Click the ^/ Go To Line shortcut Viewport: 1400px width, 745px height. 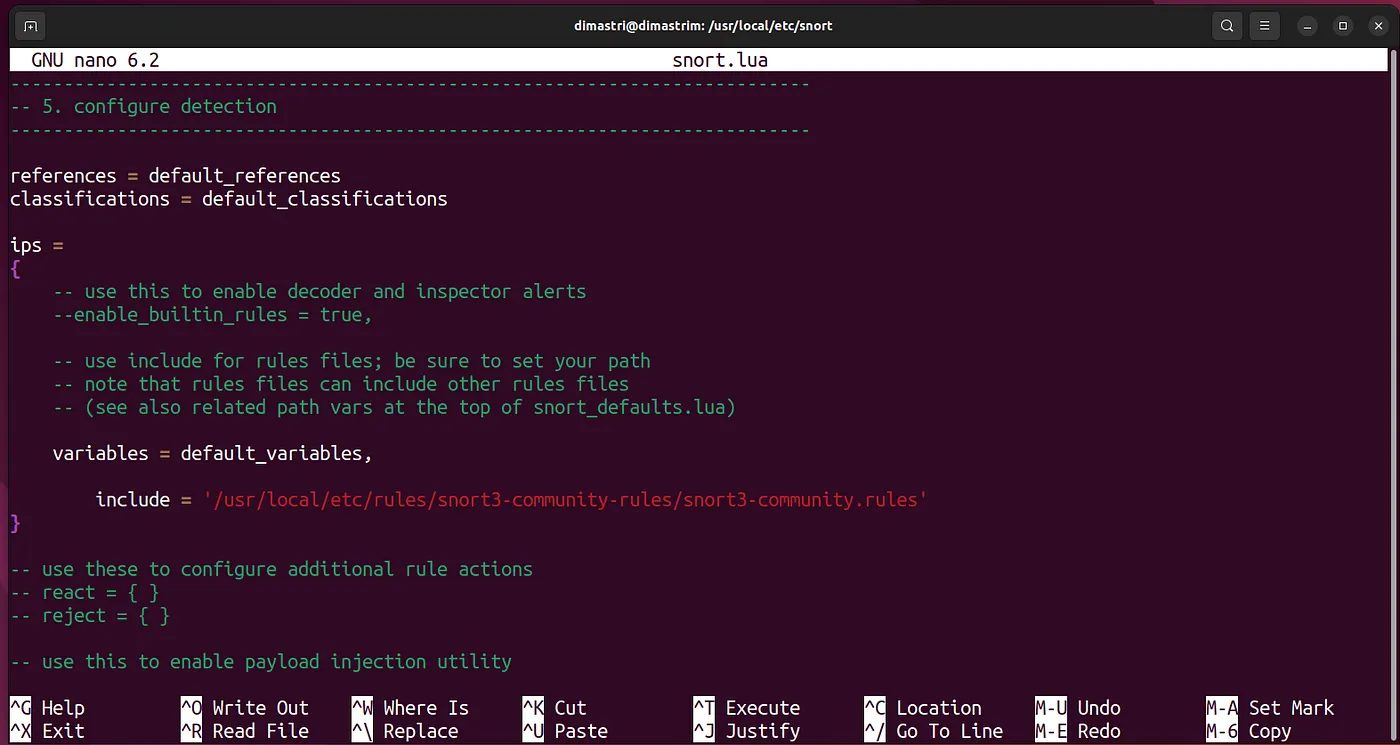tap(933, 731)
